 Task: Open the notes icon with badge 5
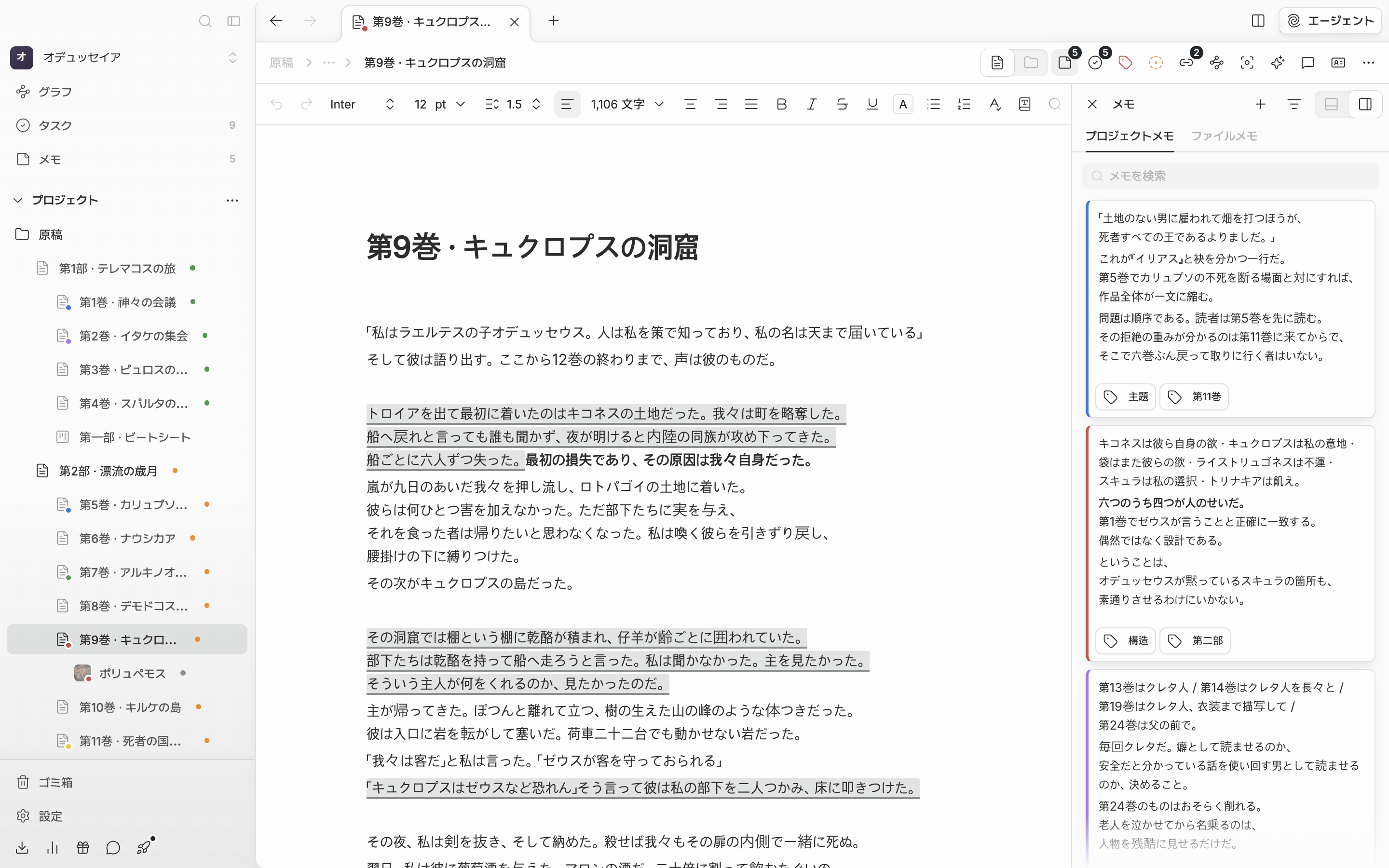pyautogui.click(x=1065, y=63)
